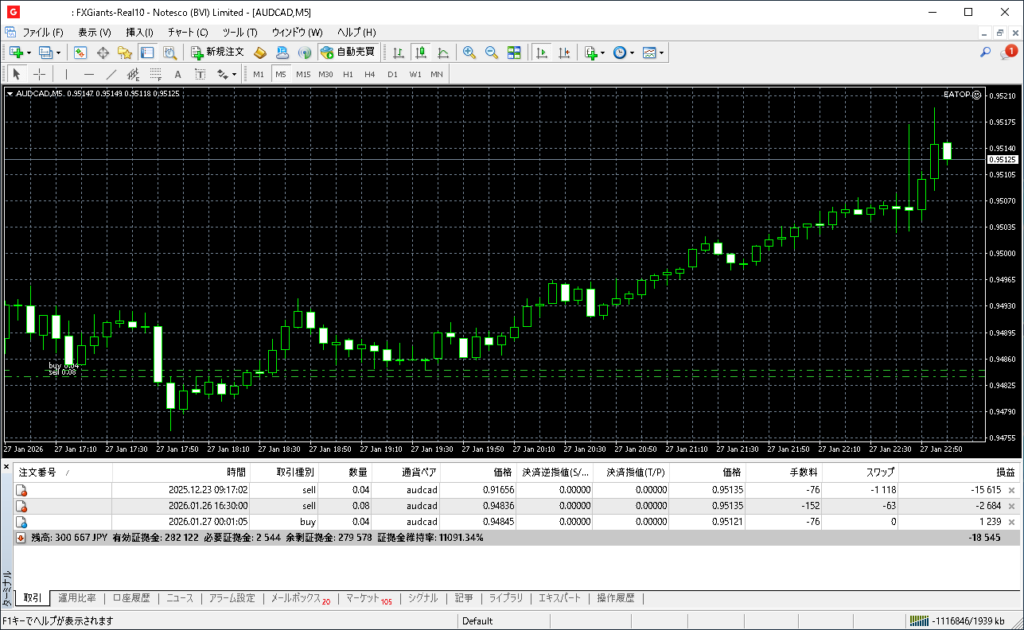This screenshot has height=630, width=1024.
Task: Zoom in on the chart
Action: (469, 52)
